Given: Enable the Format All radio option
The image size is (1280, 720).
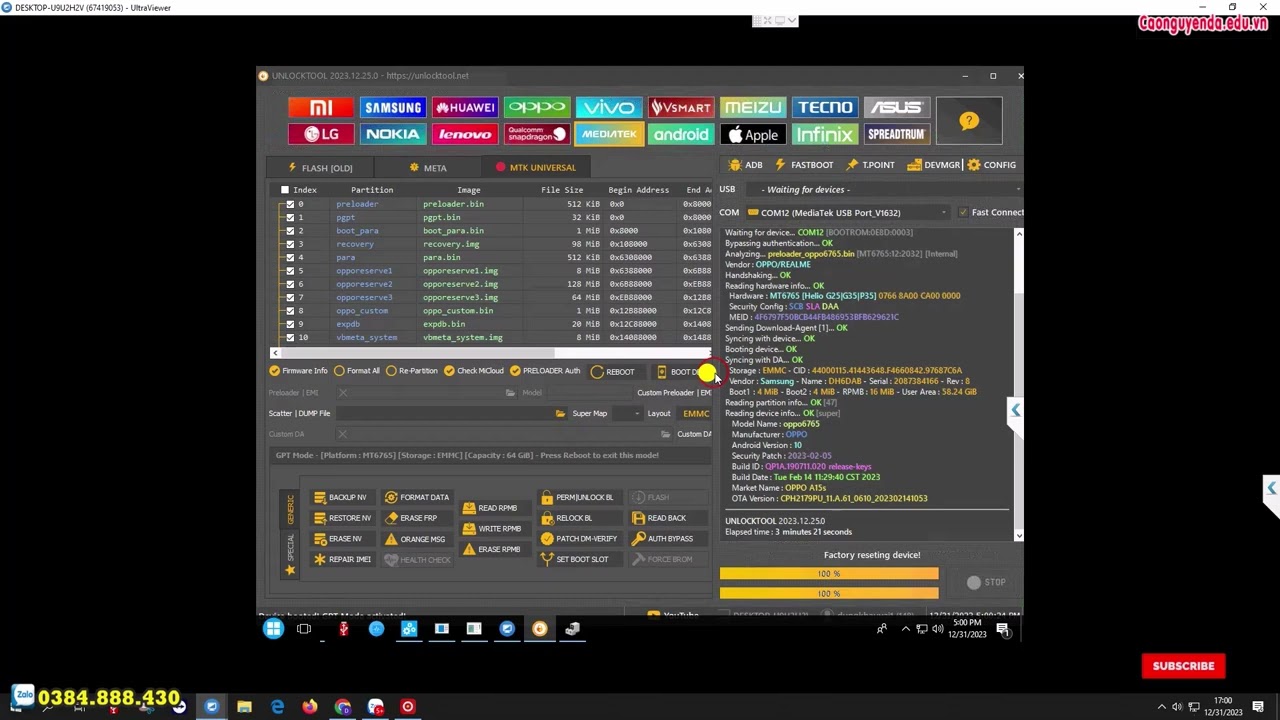Looking at the screenshot, I should pos(340,371).
